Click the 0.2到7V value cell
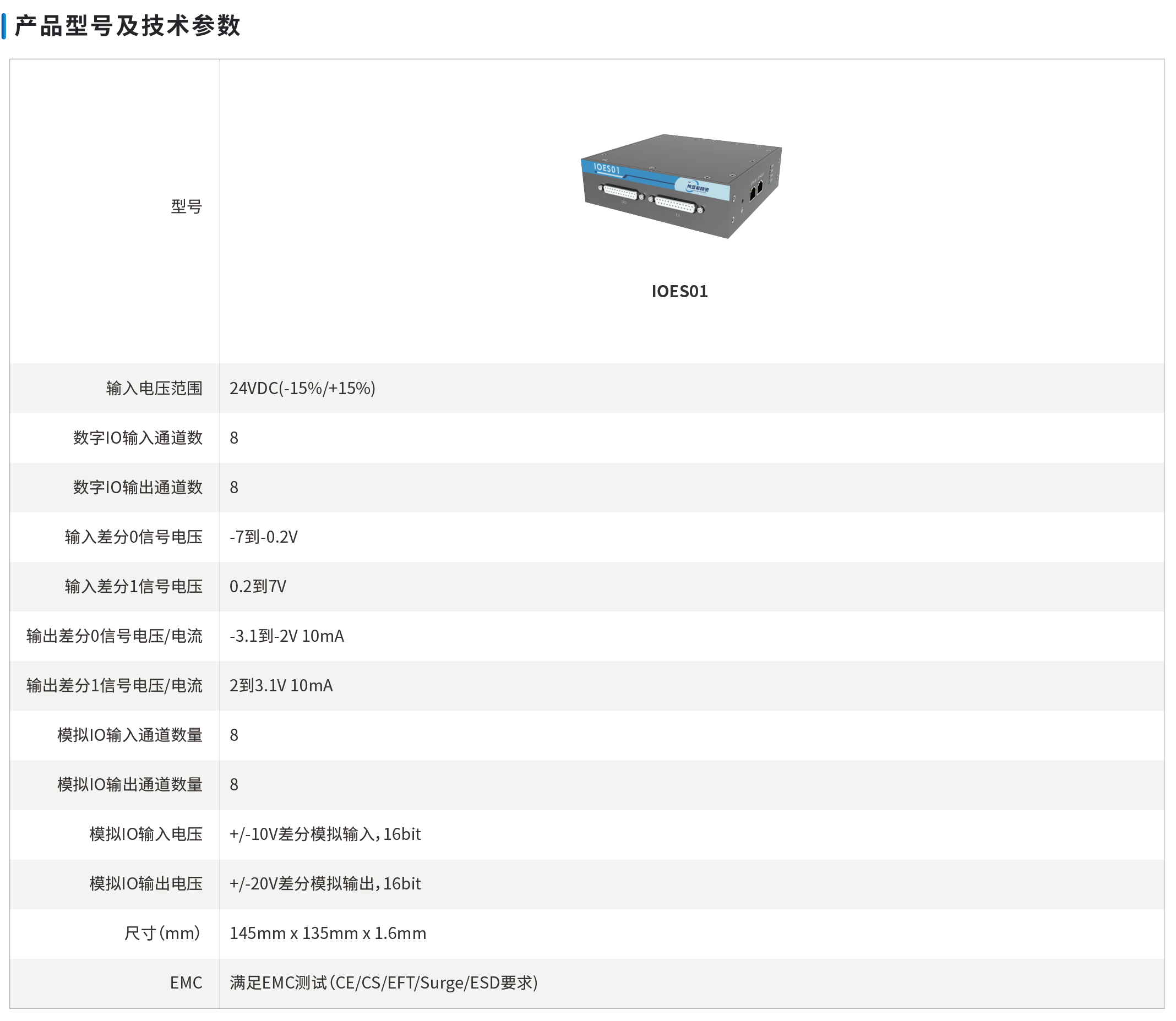Image resolution: width=1176 pixels, height=1021 pixels. click(258, 587)
